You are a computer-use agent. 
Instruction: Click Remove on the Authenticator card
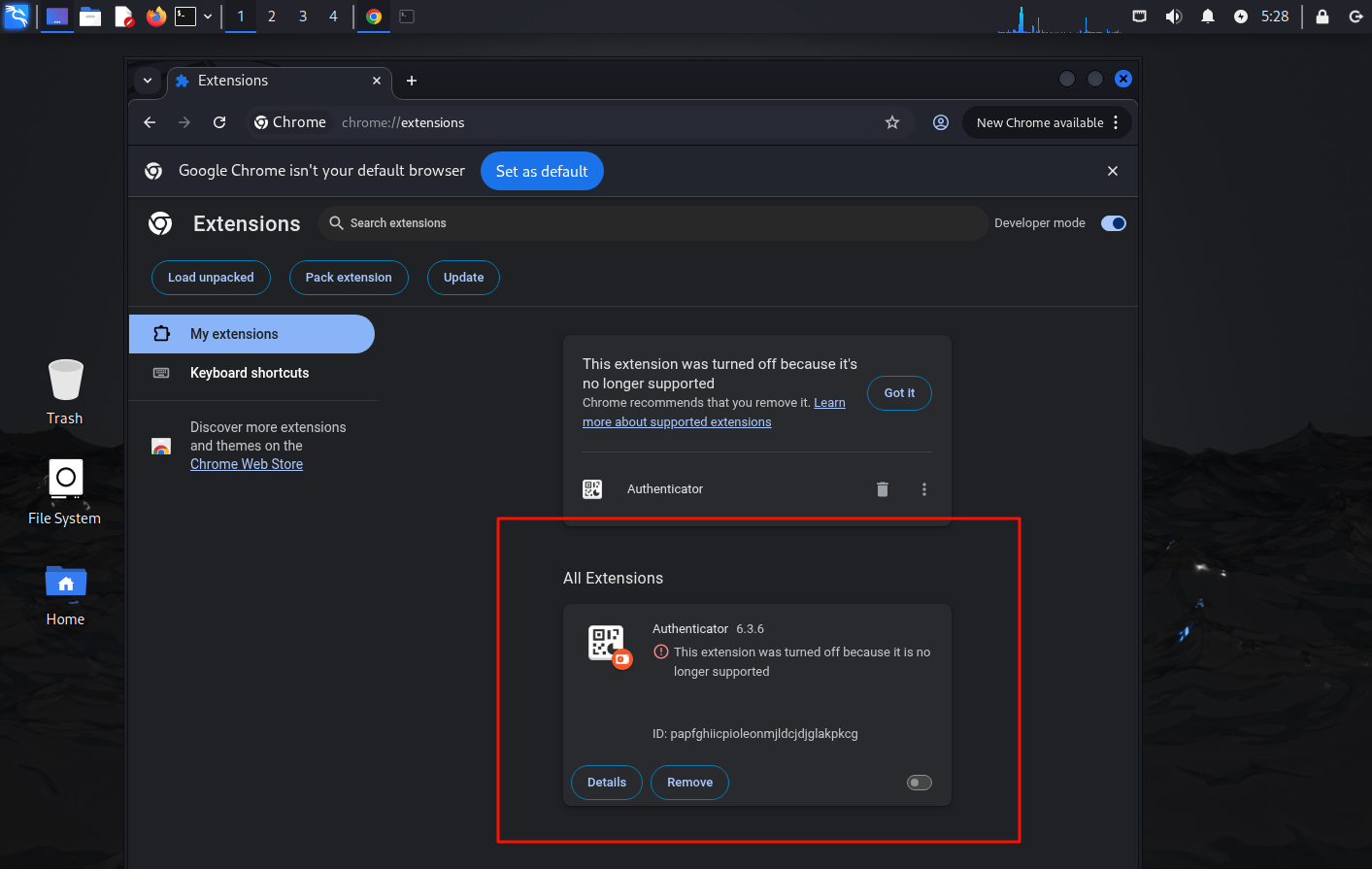click(x=690, y=783)
